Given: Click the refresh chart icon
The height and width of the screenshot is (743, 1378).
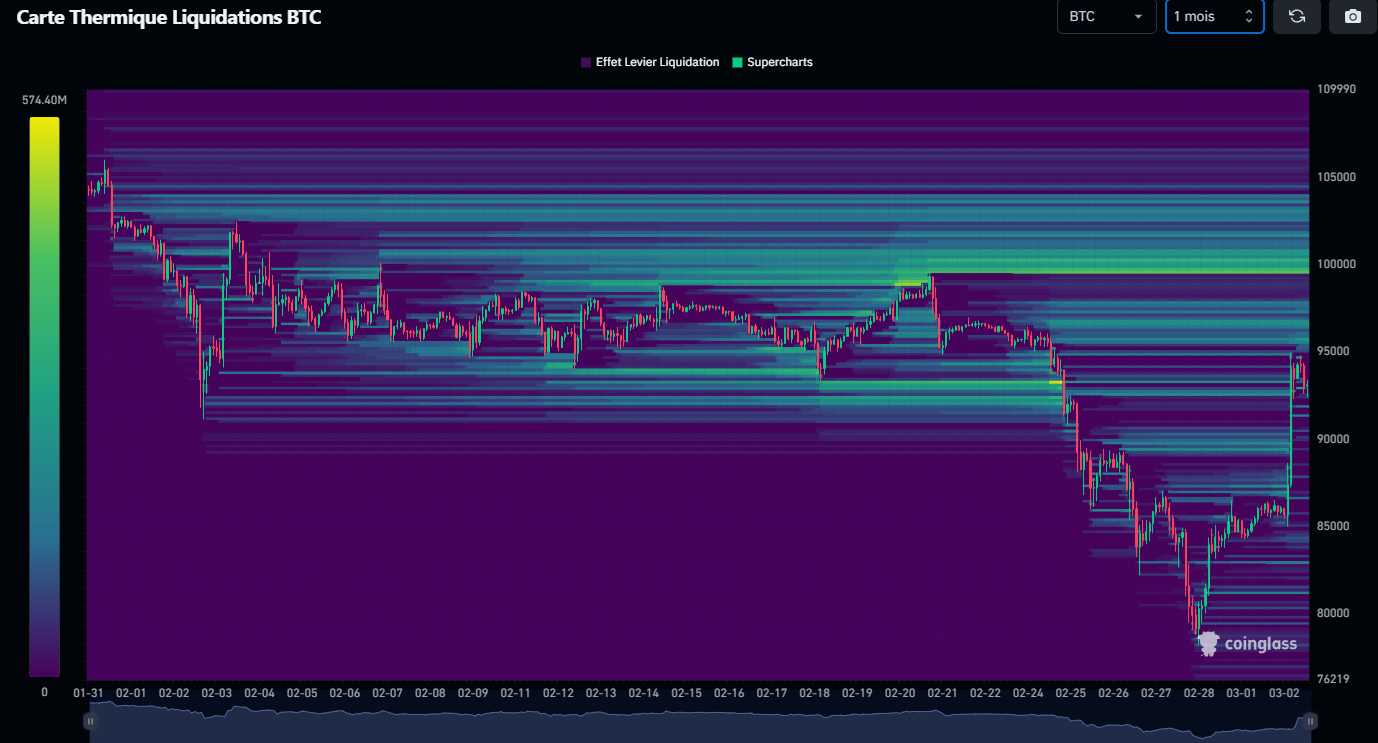Looking at the screenshot, I should click(x=1297, y=17).
